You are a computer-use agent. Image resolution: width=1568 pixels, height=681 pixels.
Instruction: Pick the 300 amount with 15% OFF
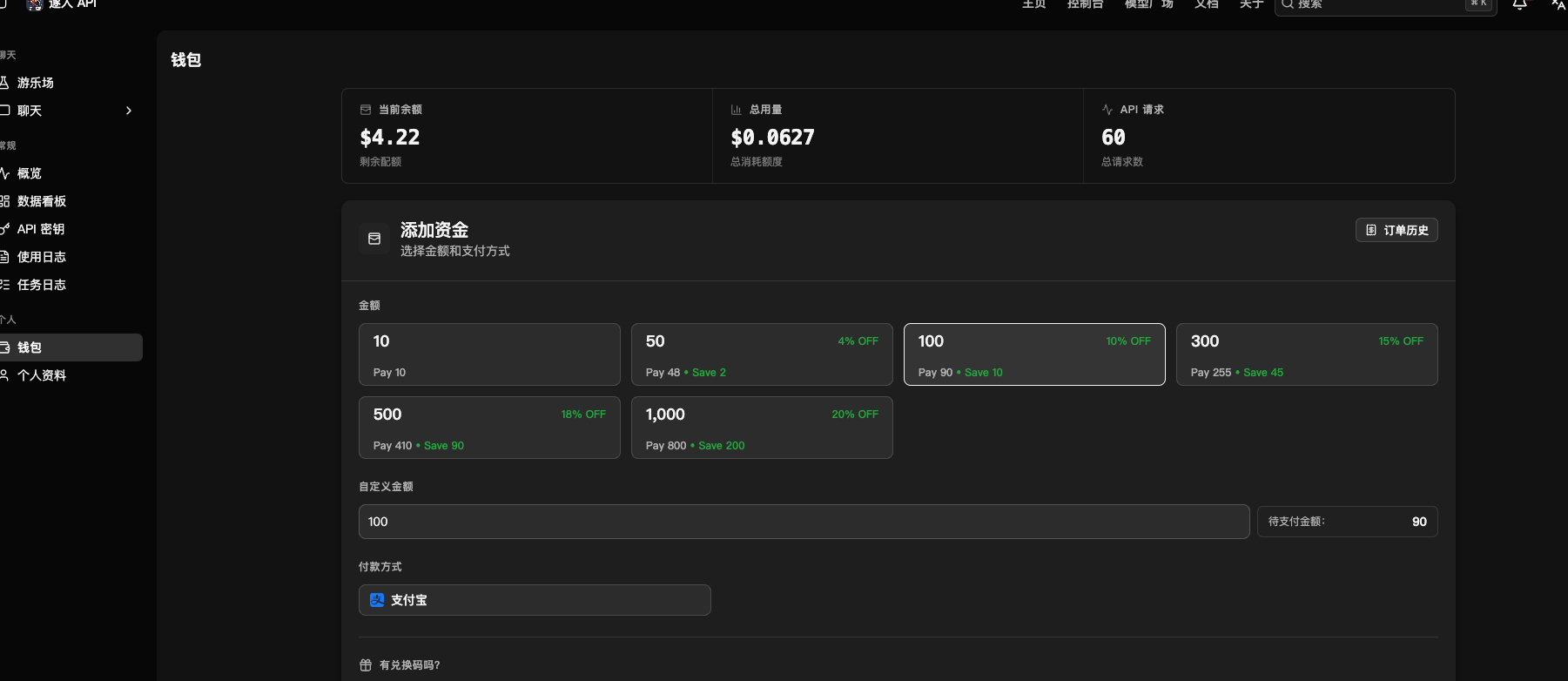coord(1307,354)
